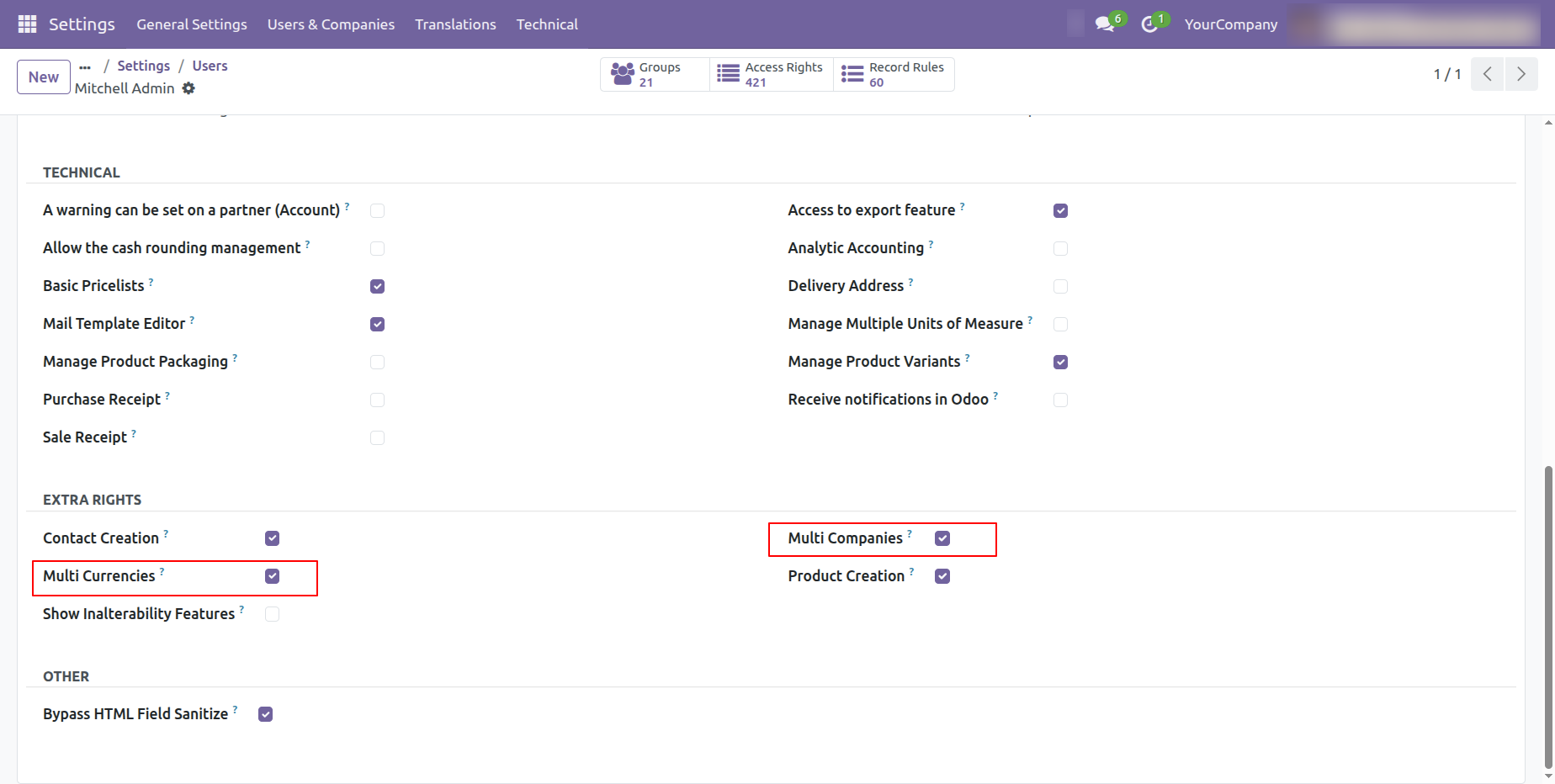Click help tooltip icon next to Multi Companies
Viewport: 1555px width, 784px height.
point(910,533)
